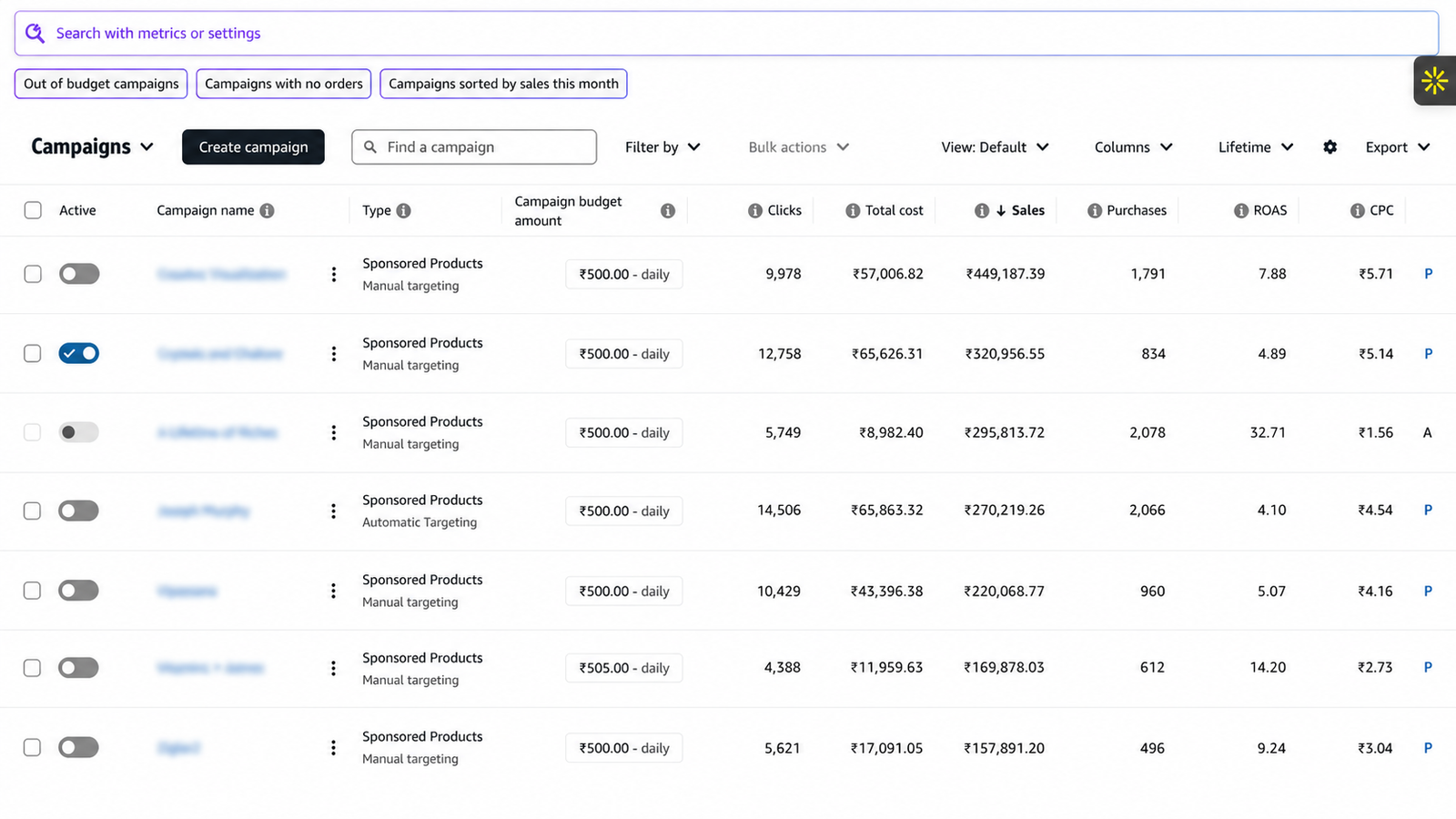Select Campaigns with no orders chip

click(x=284, y=84)
